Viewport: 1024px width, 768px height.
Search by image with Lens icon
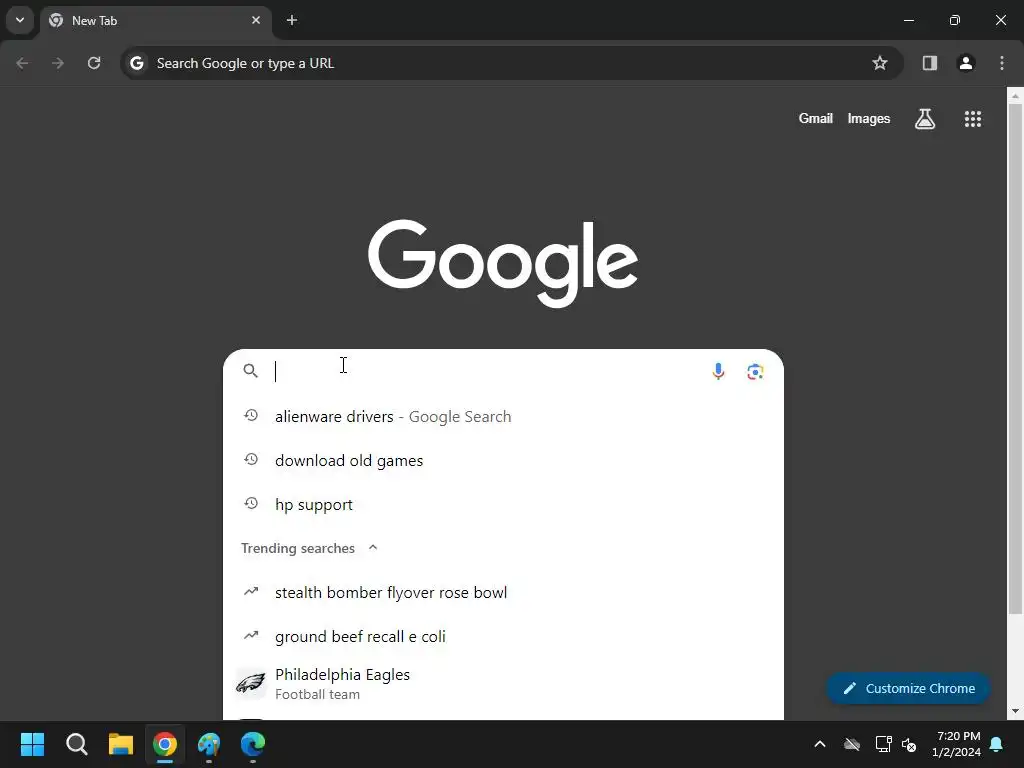click(x=755, y=372)
